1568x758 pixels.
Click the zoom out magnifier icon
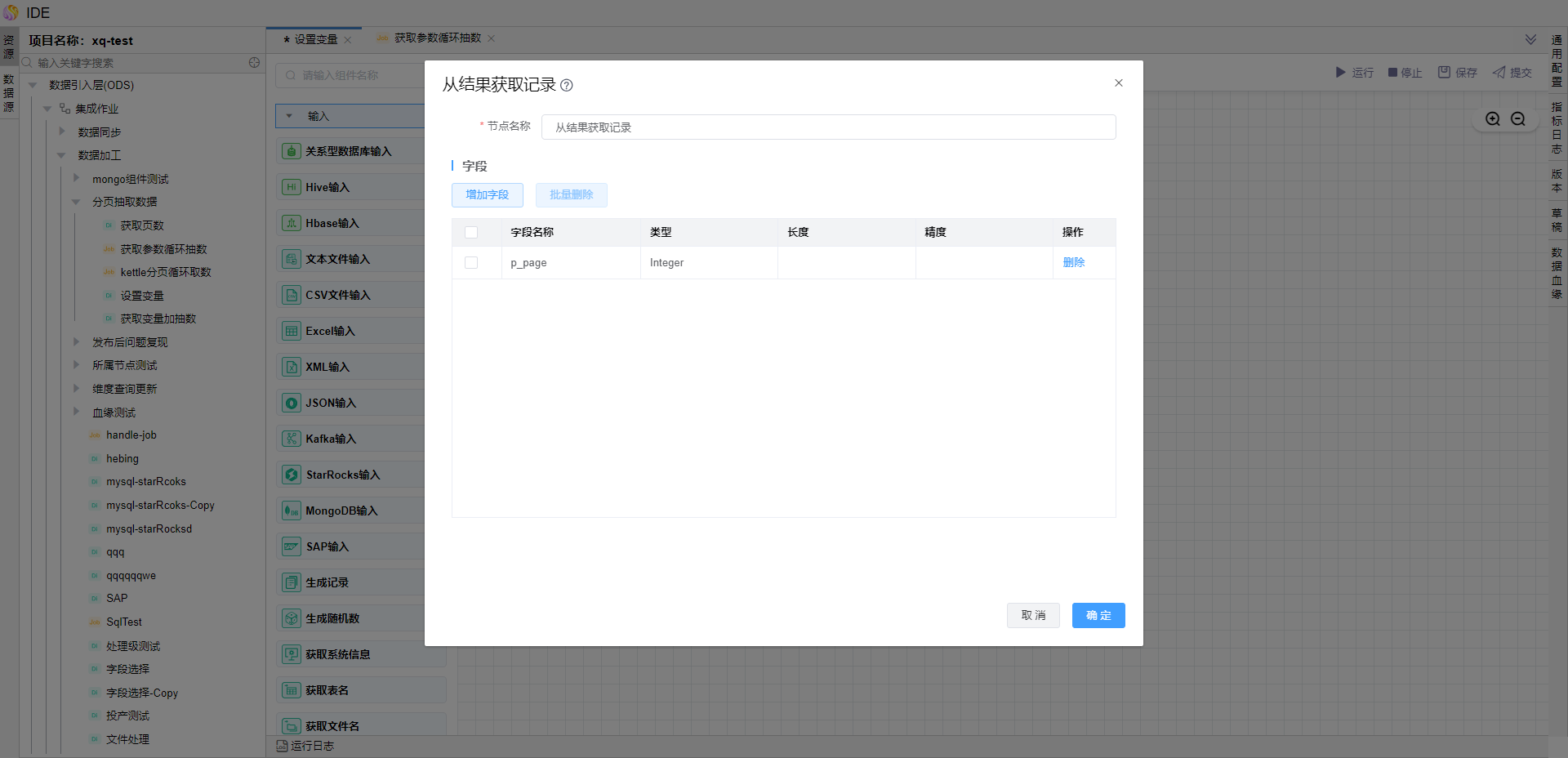point(1518,119)
